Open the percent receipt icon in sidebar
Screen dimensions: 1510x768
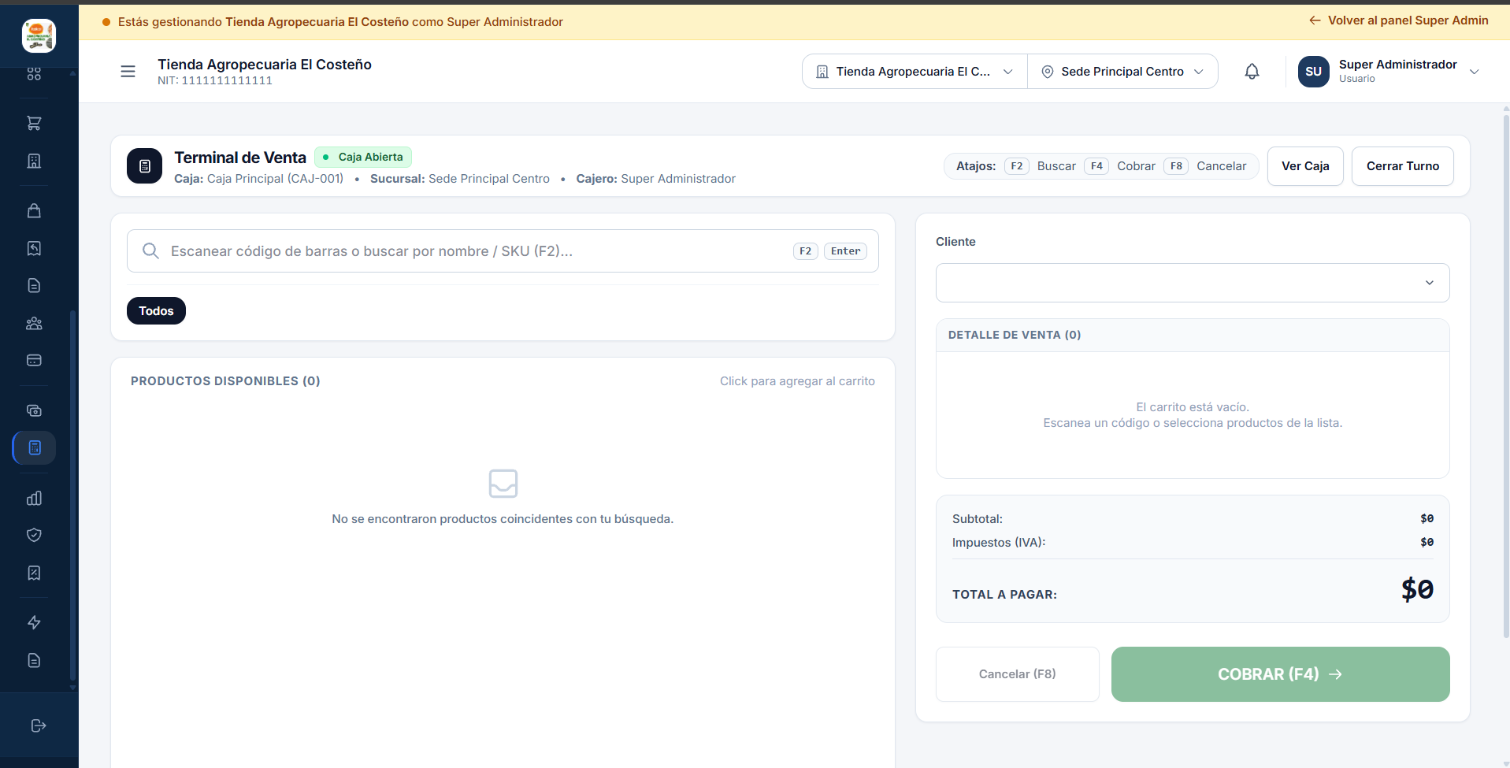34,573
